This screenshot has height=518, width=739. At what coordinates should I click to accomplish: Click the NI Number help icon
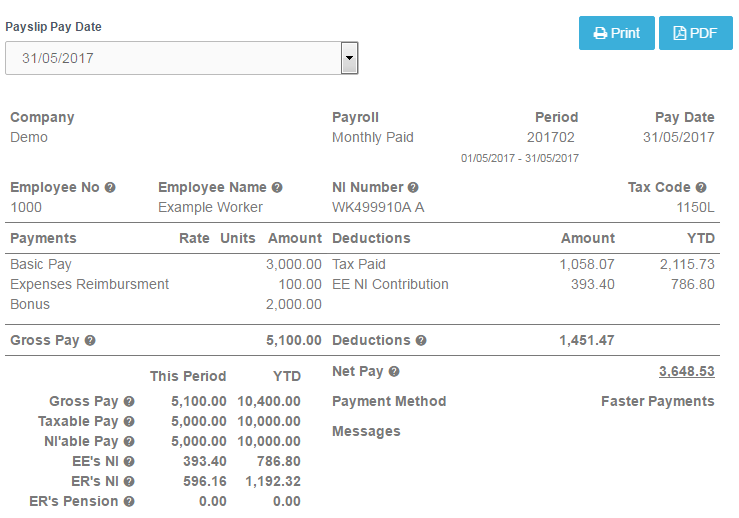point(413,188)
